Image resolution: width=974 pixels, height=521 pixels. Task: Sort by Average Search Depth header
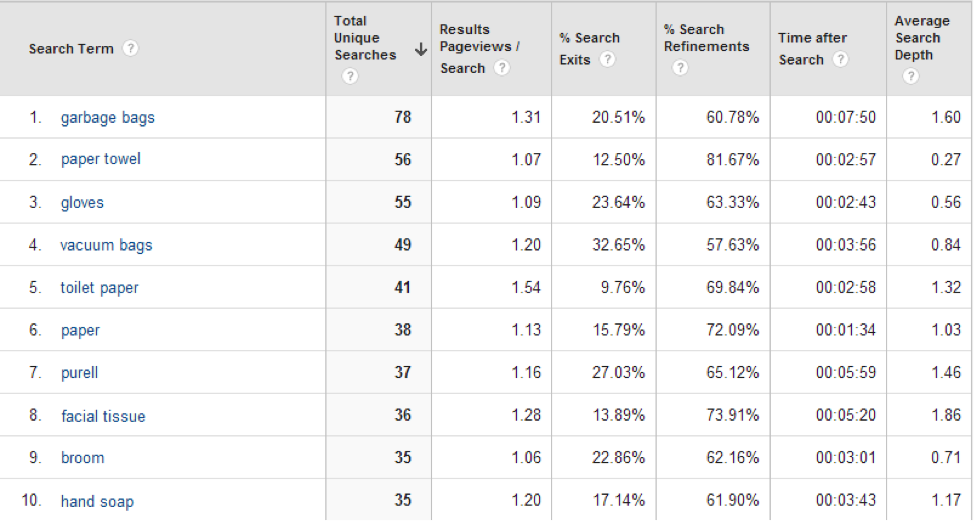[922, 38]
